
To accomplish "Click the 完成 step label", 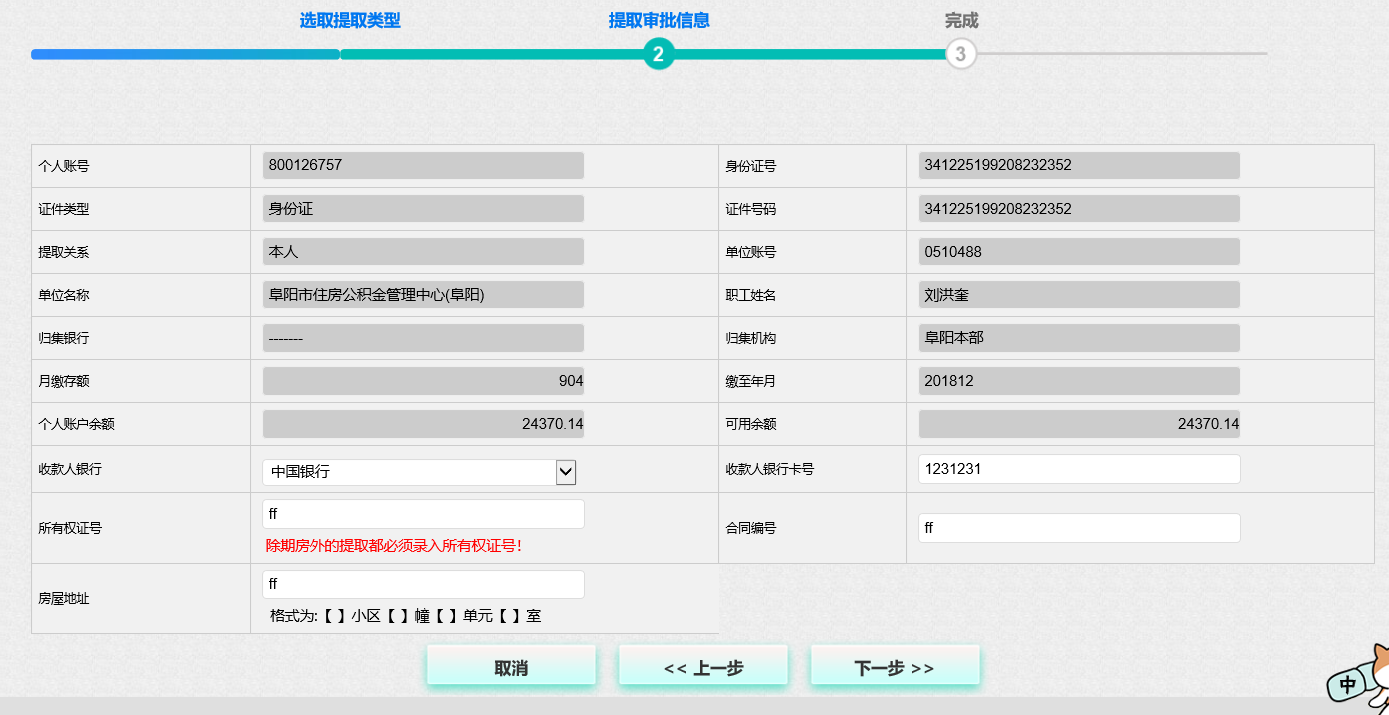I will [x=961, y=21].
